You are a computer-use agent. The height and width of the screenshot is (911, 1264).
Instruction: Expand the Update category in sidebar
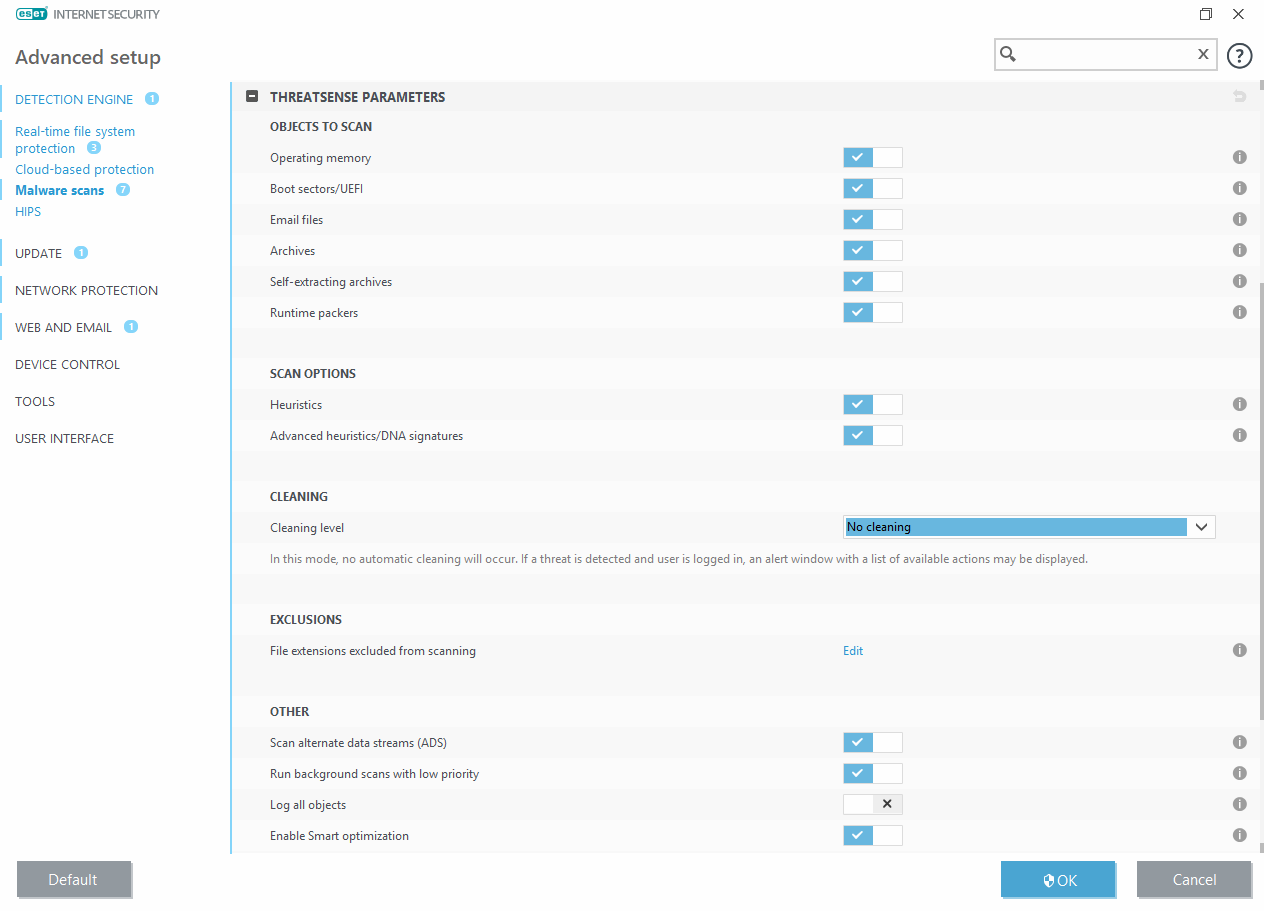(x=39, y=253)
